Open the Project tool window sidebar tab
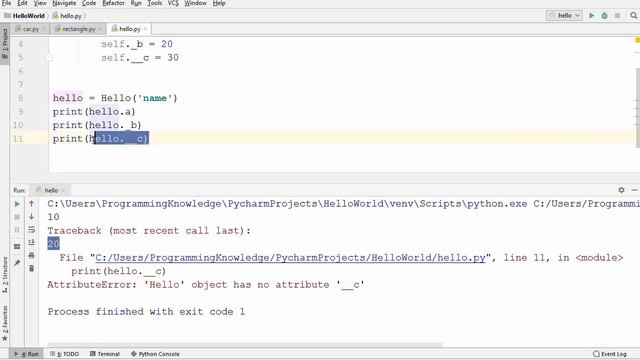 pyautogui.click(x=4, y=44)
